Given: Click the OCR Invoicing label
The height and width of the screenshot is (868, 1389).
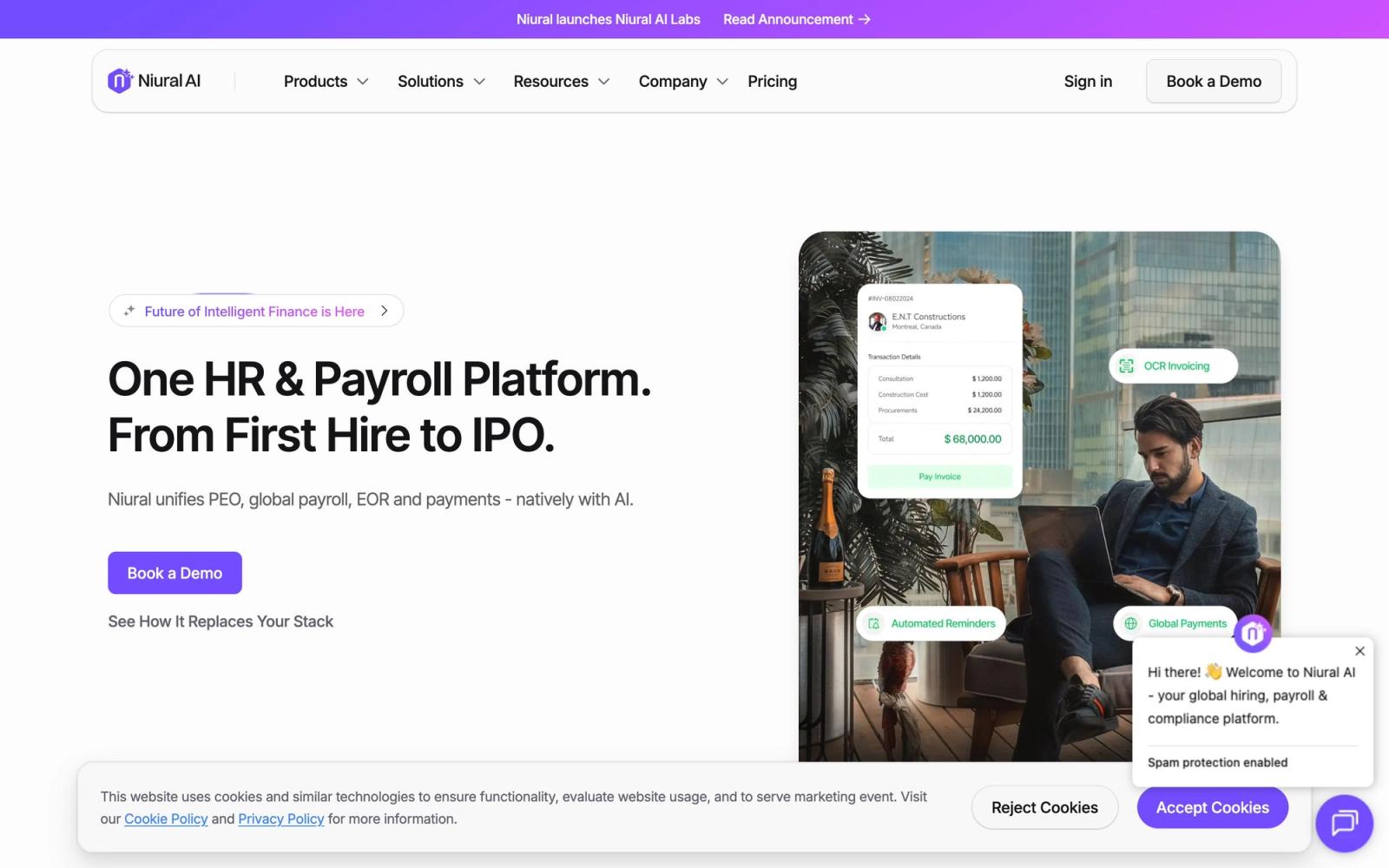Looking at the screenshot, I should [1176, 366].
